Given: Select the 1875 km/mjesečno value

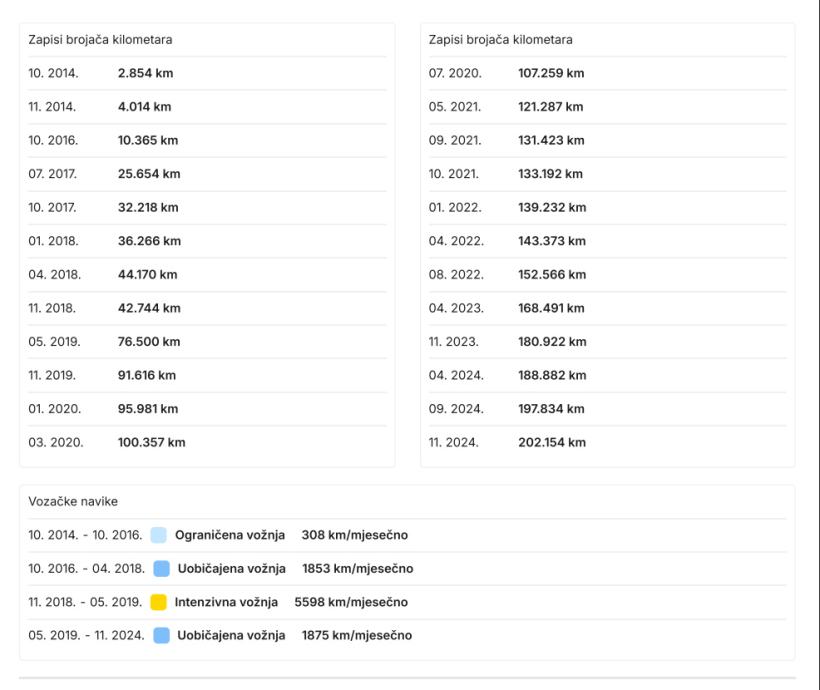Looking at the screenshot, I should point(356,635).
